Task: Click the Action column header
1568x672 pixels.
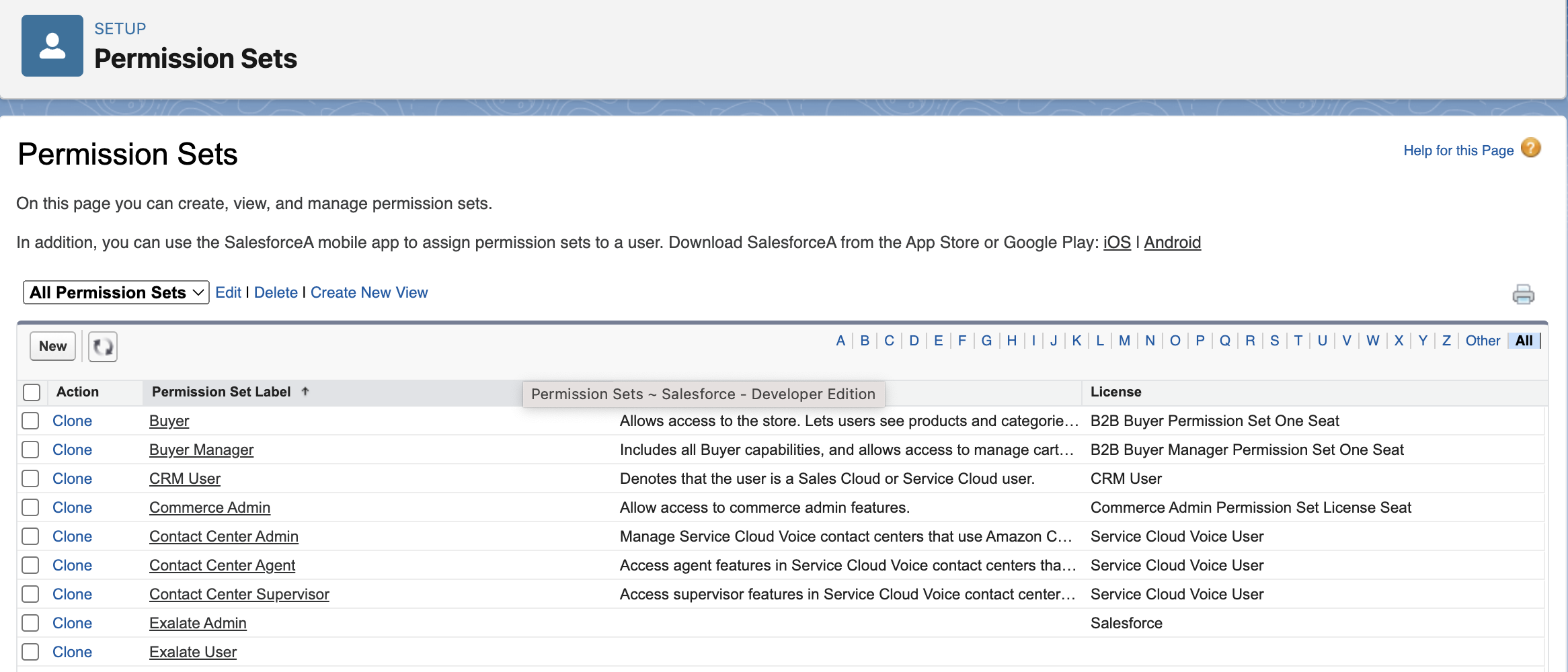Action: (77, 392)
